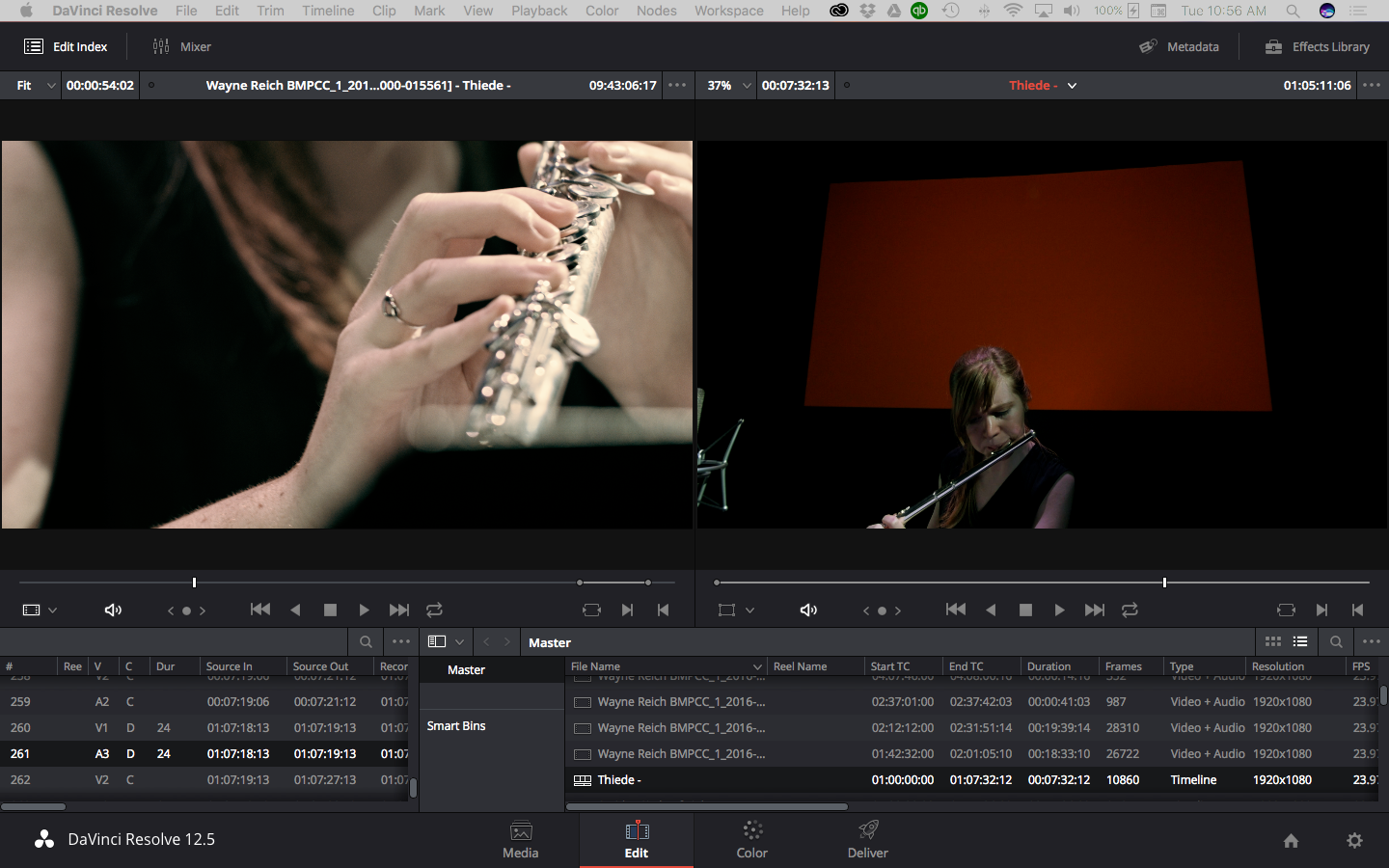
Task: Open project settings gear icon
Action: pos(1354,840)
